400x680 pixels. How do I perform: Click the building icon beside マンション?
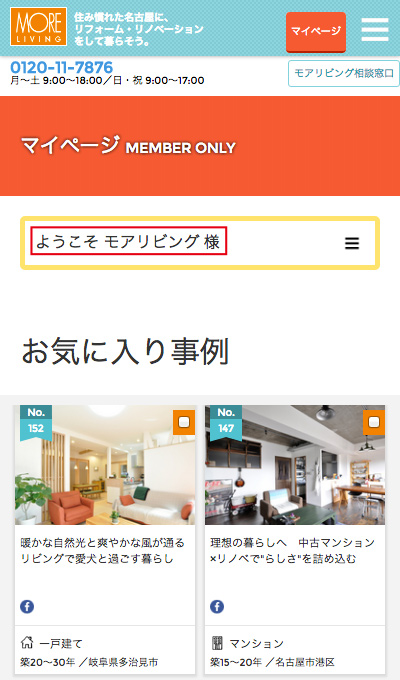[x=217, y=643]
